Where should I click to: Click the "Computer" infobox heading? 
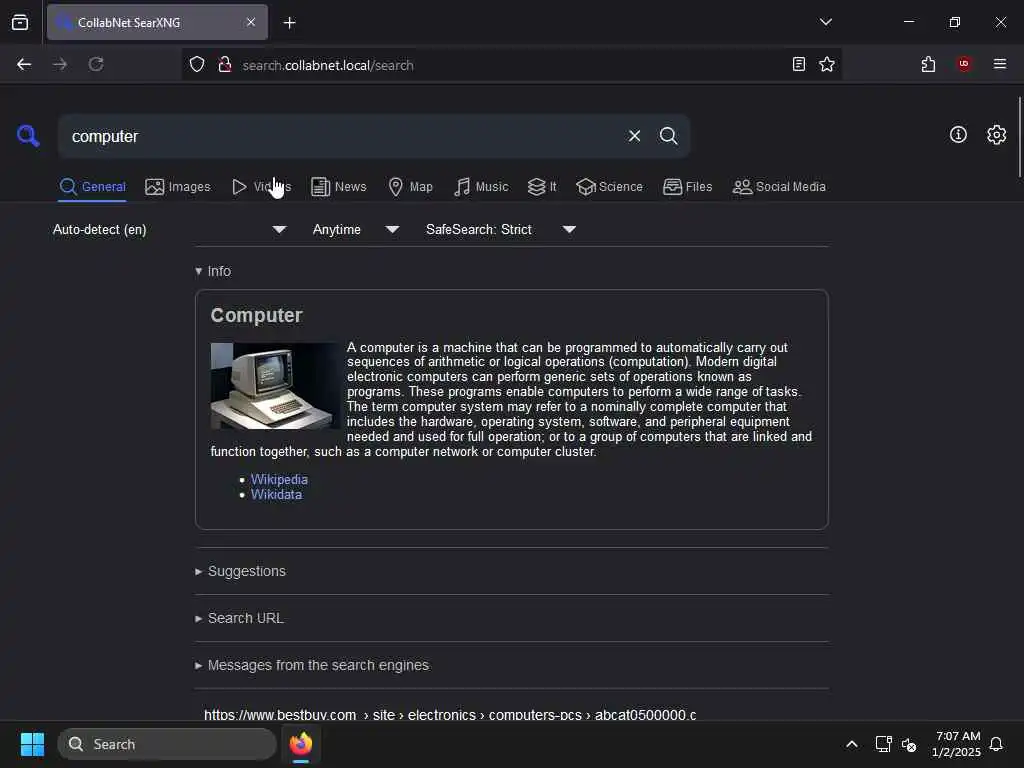(257, 315)
